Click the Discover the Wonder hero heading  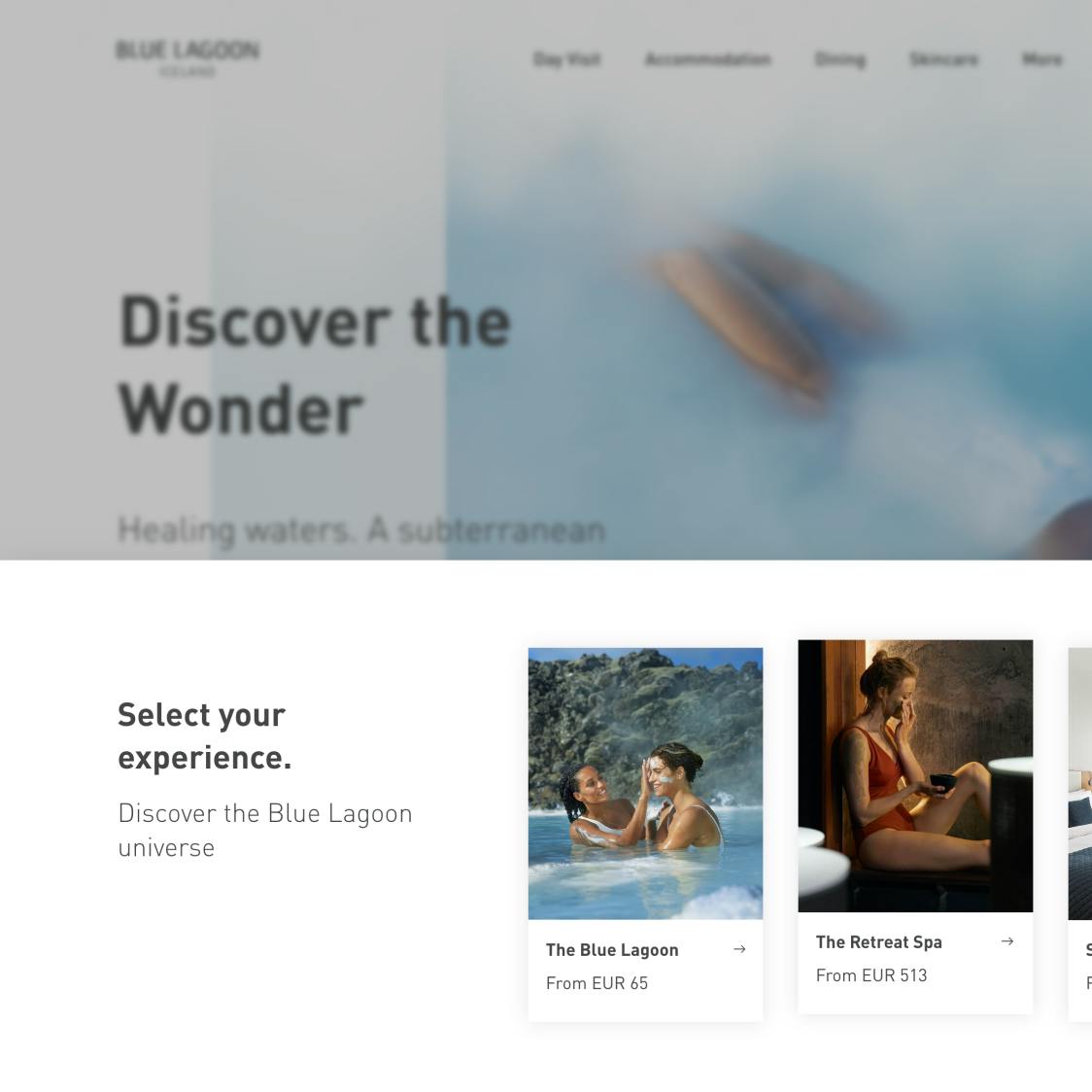315,365
